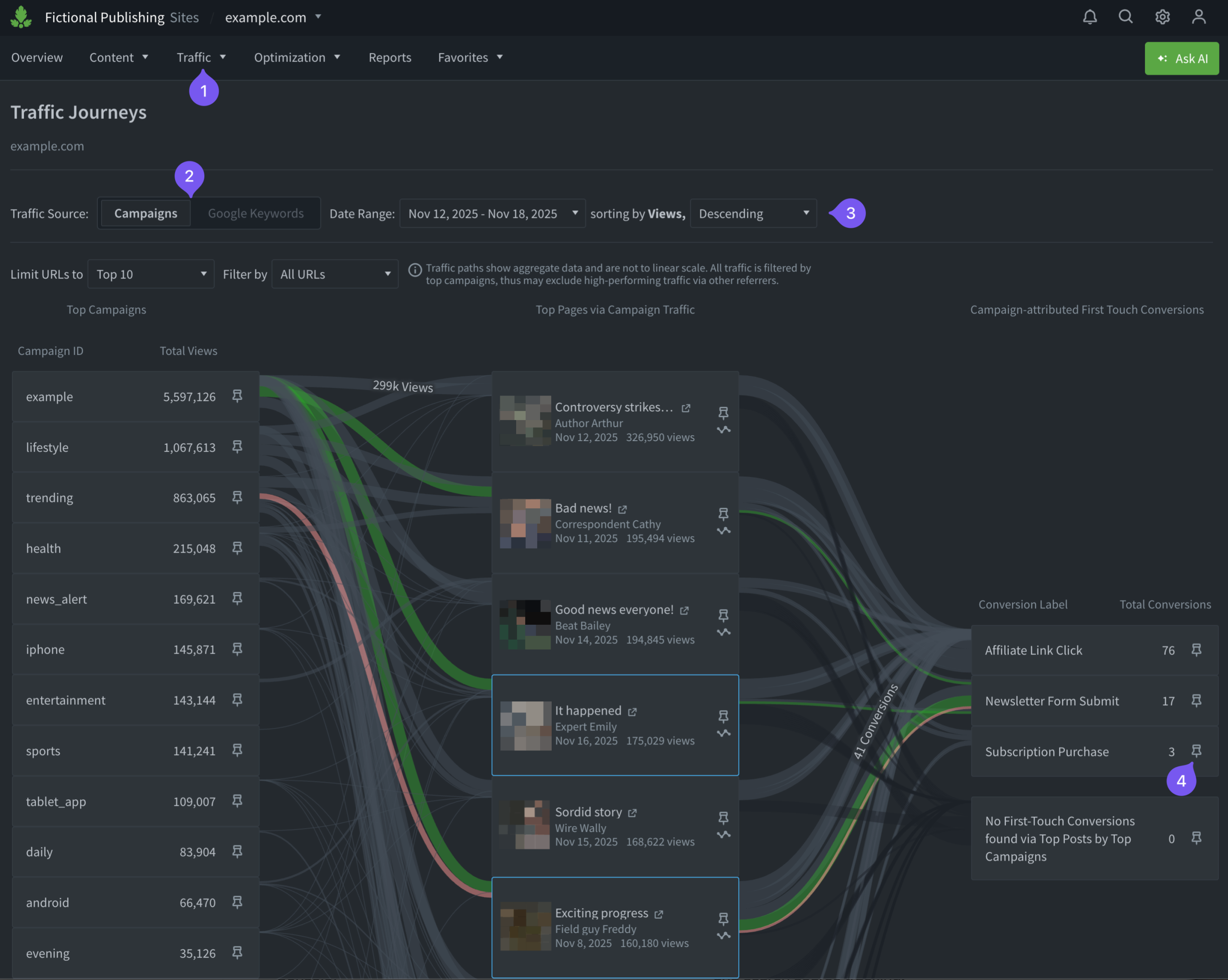Open the Limit URLs Top 10 dropdown

click(x=151, y=274)
